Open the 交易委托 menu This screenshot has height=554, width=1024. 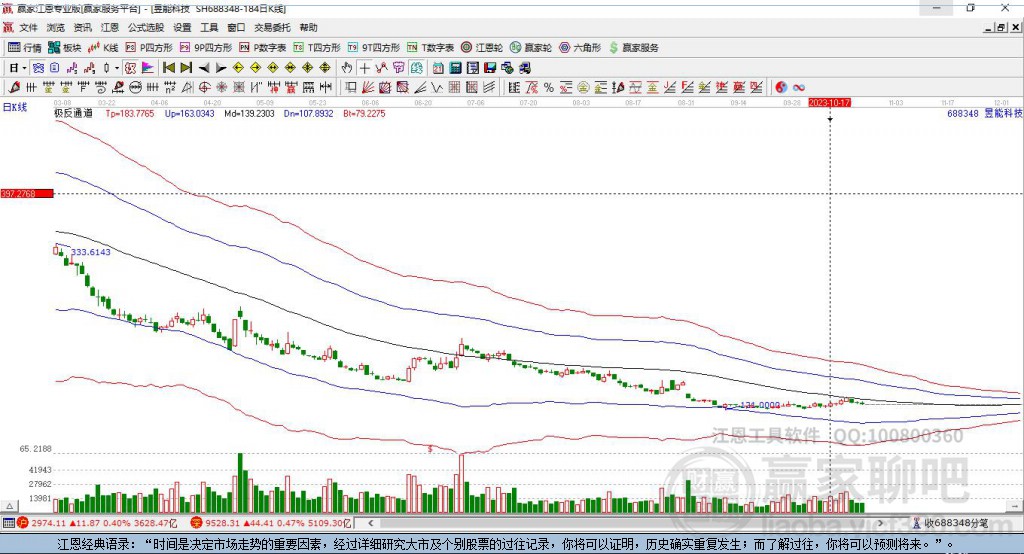tap(272, 27)
